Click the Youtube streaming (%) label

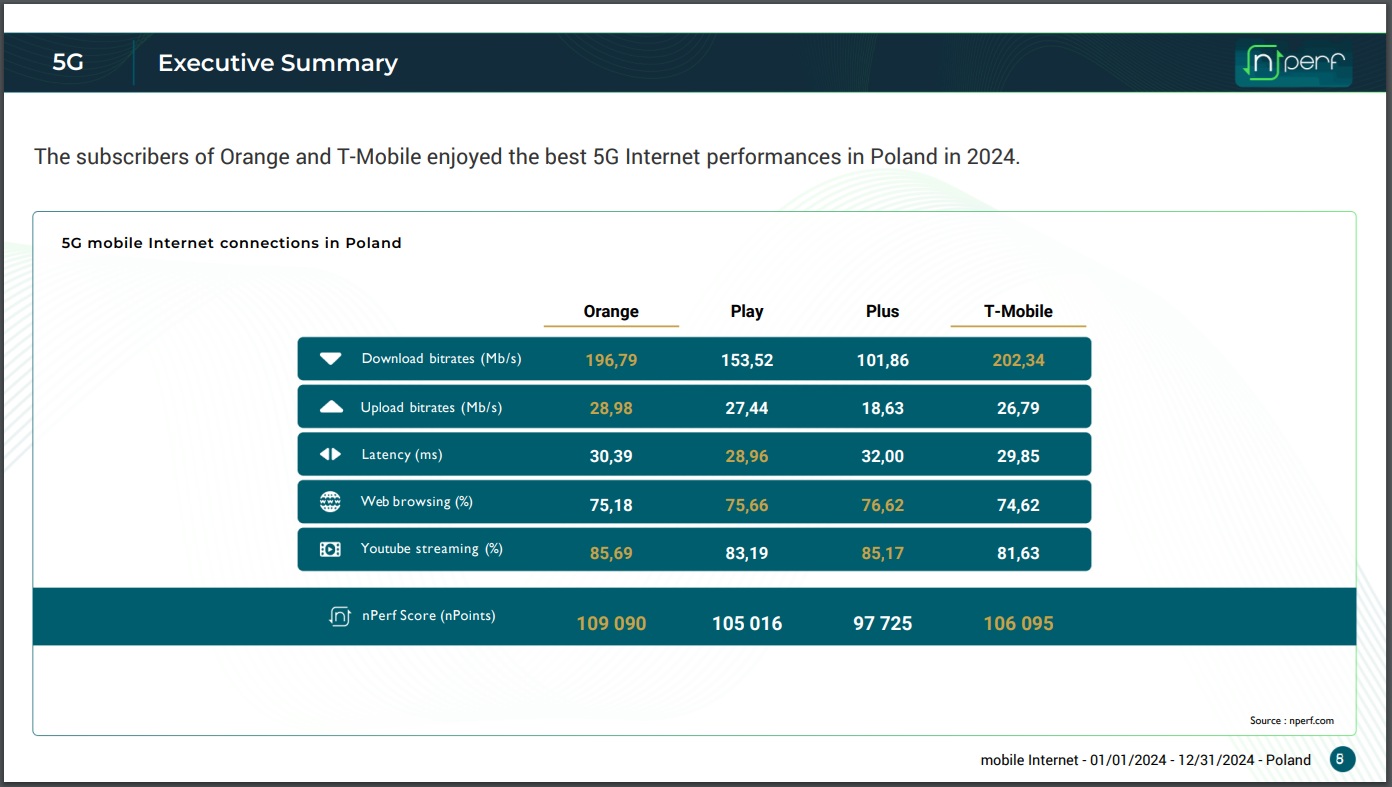(x=431, y=548)
